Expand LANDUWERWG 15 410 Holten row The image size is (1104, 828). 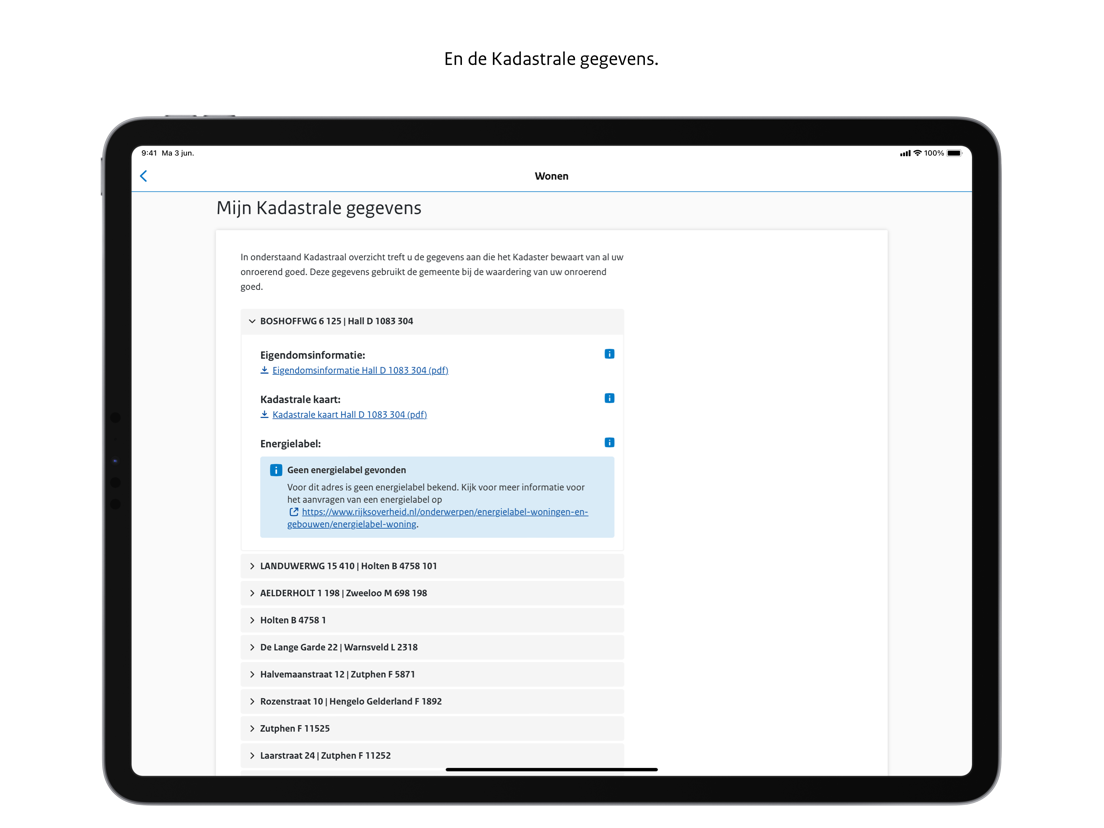click(432, 567)
